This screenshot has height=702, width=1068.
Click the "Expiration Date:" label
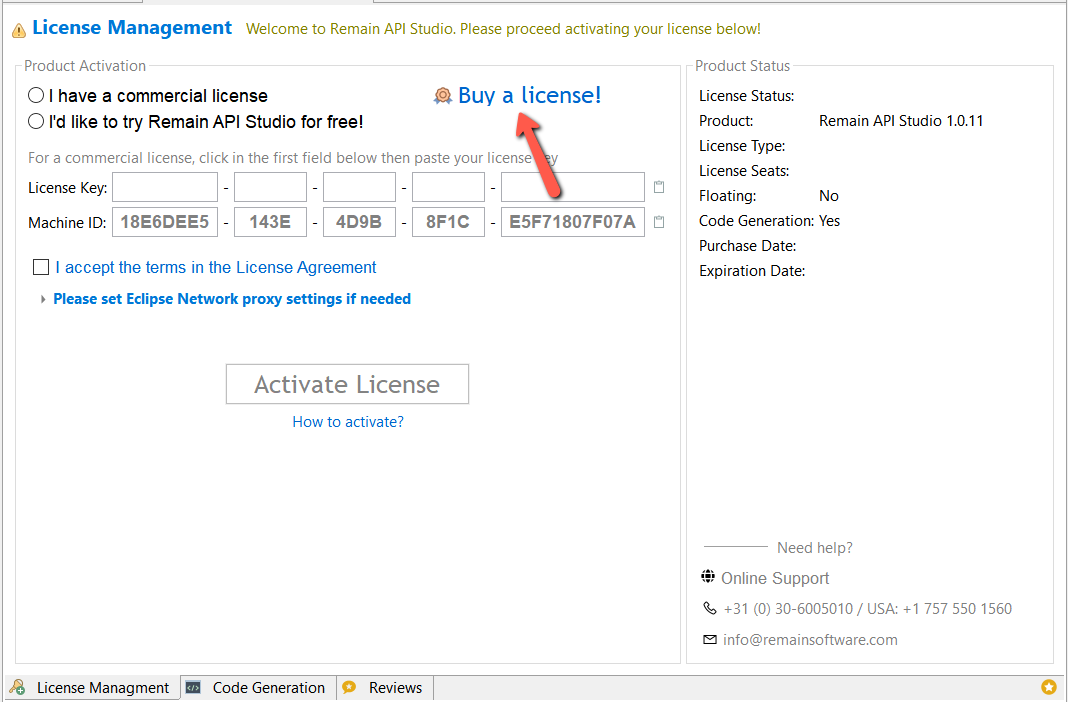click(x=752, y=271)
